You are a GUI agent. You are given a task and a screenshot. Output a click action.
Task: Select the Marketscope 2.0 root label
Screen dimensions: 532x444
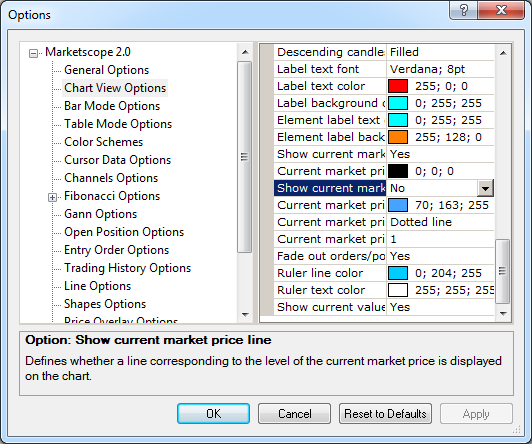(88, 52)
